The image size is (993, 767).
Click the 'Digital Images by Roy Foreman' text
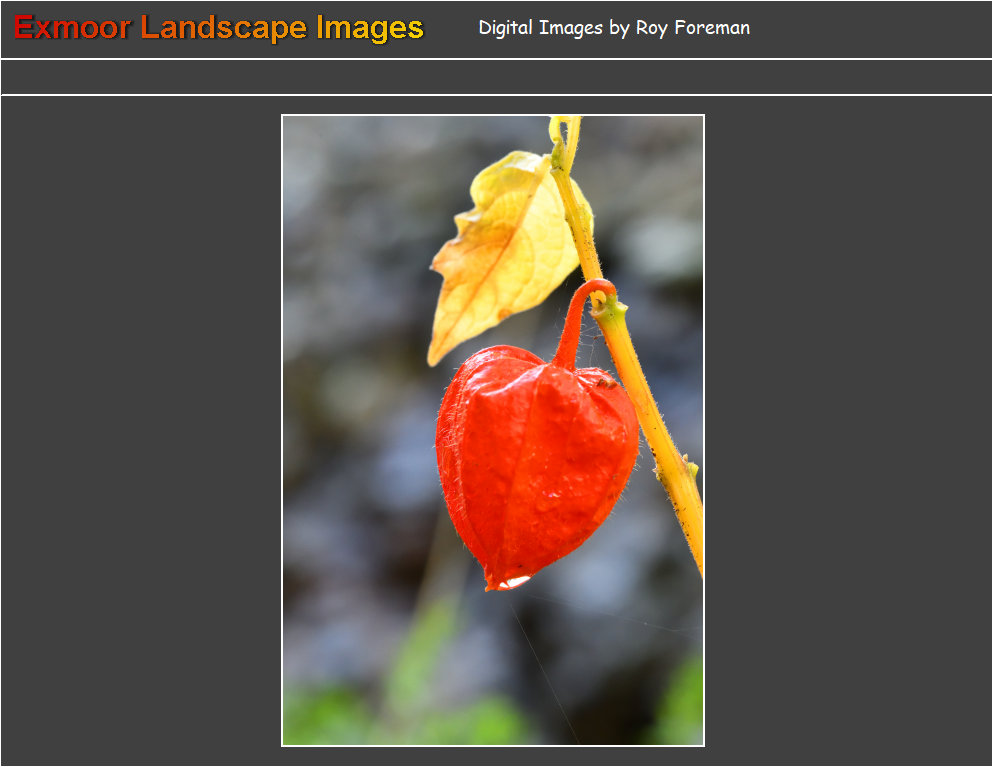(x=614, y=28)
